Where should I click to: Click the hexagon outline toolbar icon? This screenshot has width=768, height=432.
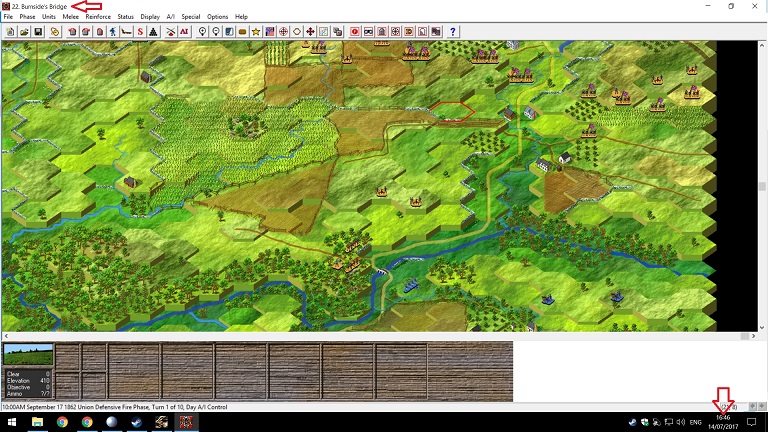(297, 32)
